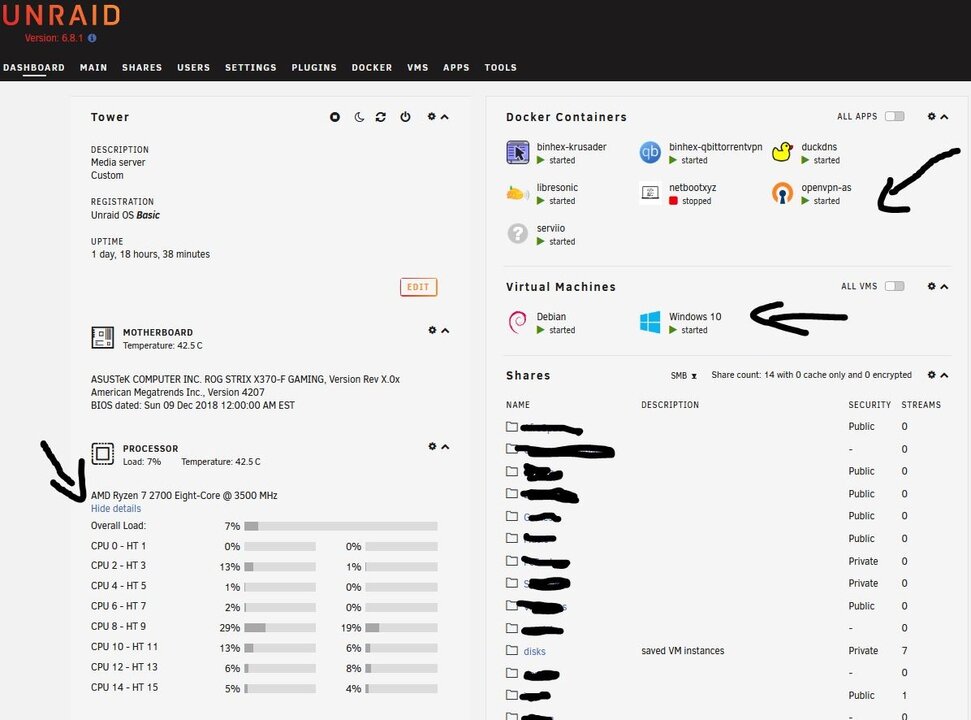Collapse the Tower panel chevron
This screenshot has height=720, width=971.
[445, 116]
